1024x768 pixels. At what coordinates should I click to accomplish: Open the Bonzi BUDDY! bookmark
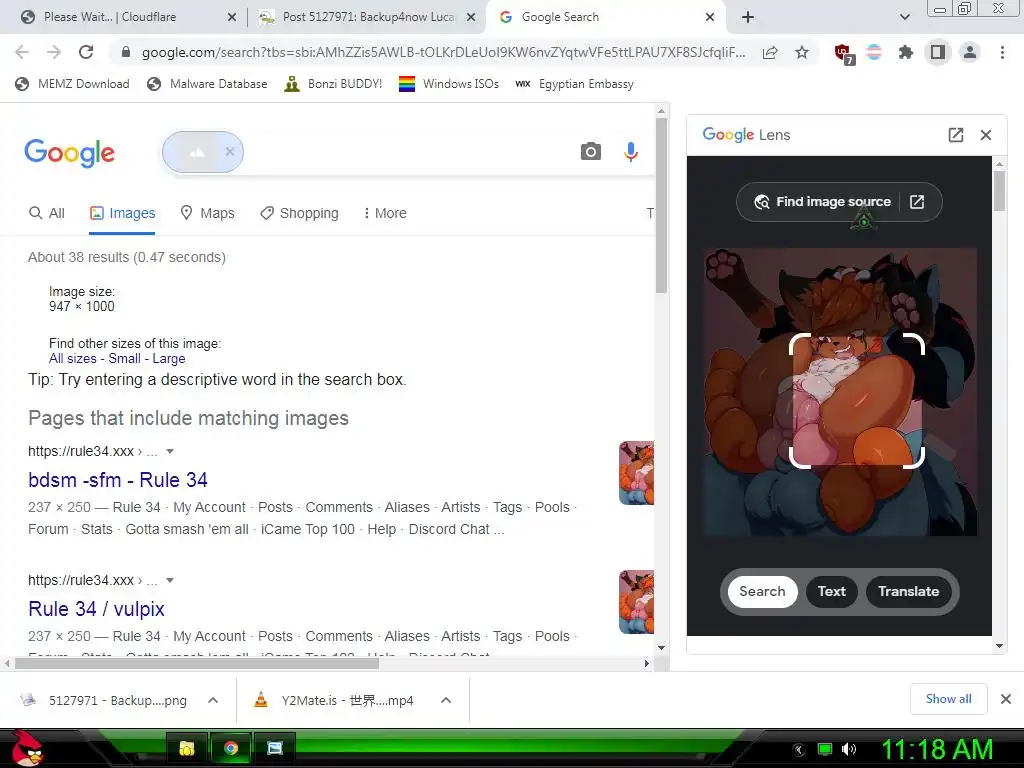[x=333, y=84]
